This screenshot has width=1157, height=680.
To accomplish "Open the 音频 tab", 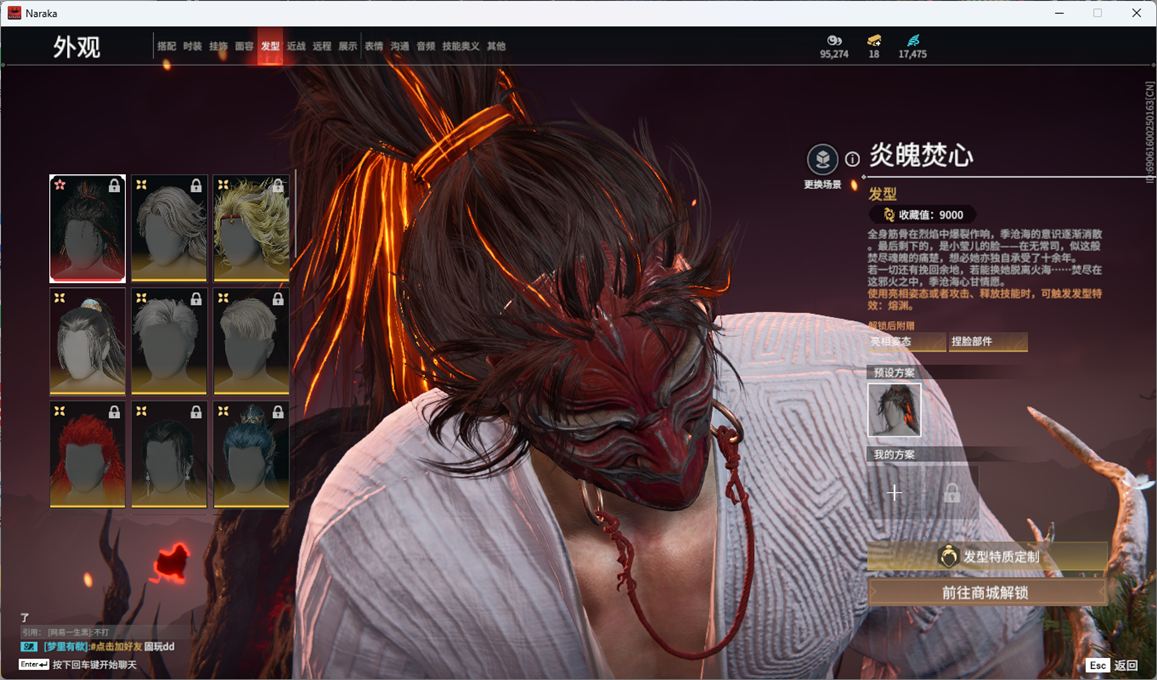I will point(426,46).
